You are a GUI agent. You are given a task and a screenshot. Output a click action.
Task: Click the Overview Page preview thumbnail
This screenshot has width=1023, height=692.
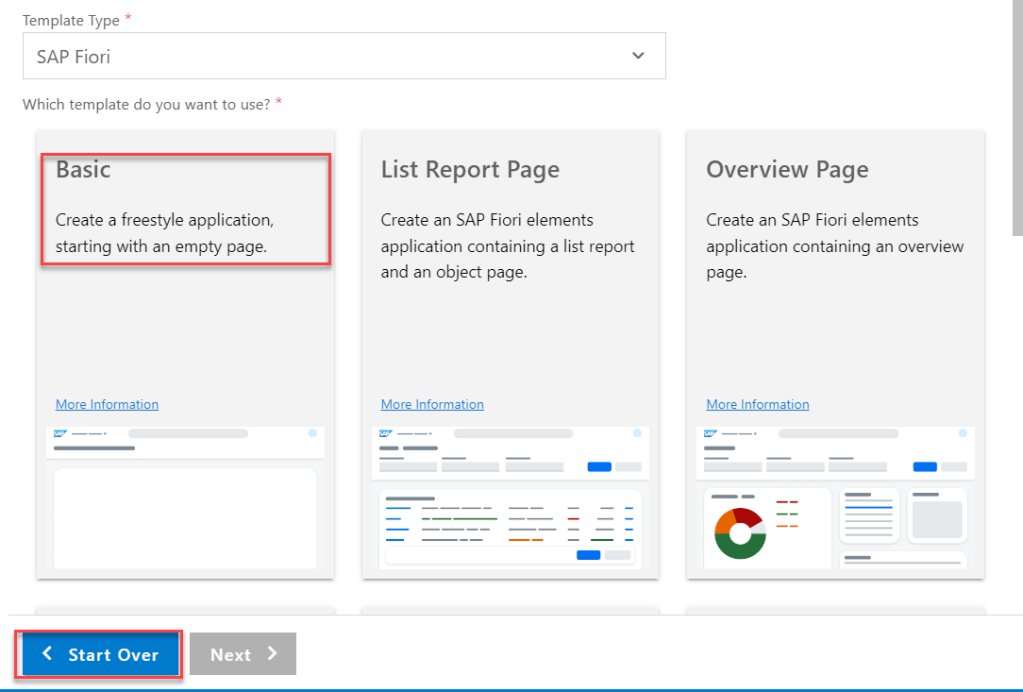click(x=835, y=498)
